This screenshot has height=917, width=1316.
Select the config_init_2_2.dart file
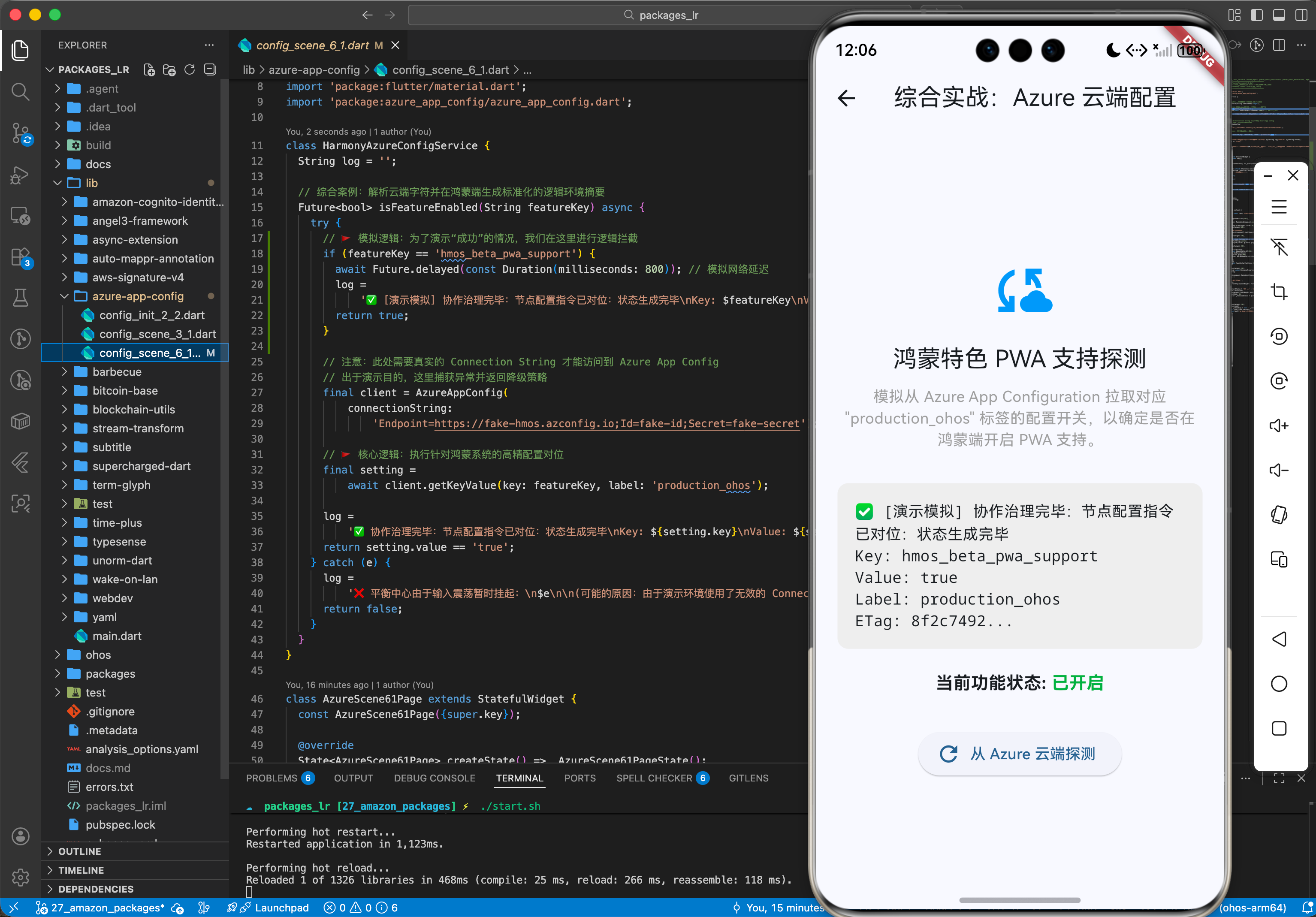151,315
